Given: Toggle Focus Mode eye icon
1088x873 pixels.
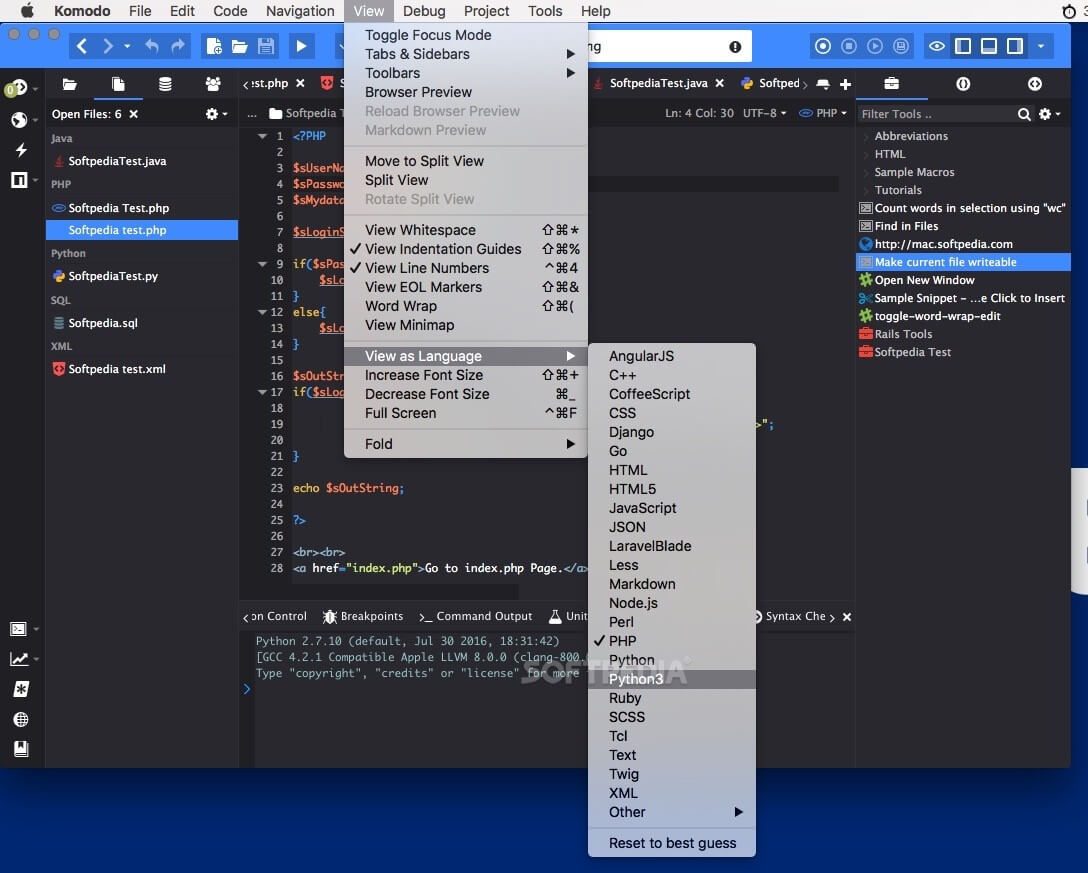Looking at the screenshot, I should pos(937,46).
